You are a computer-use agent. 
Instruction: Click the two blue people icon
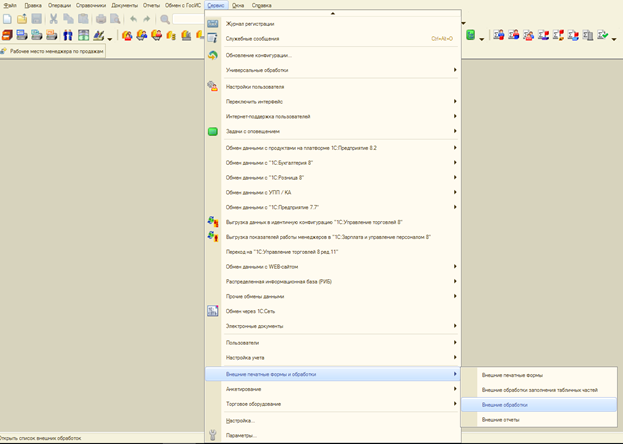pos(68,35)
